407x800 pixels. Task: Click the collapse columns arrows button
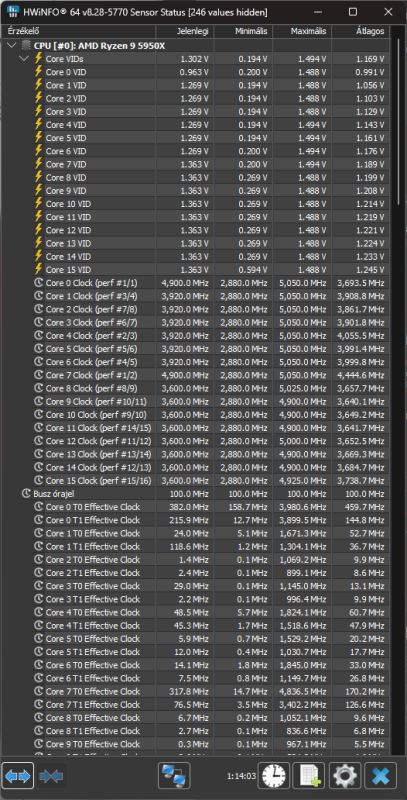[x=51, y=777]
